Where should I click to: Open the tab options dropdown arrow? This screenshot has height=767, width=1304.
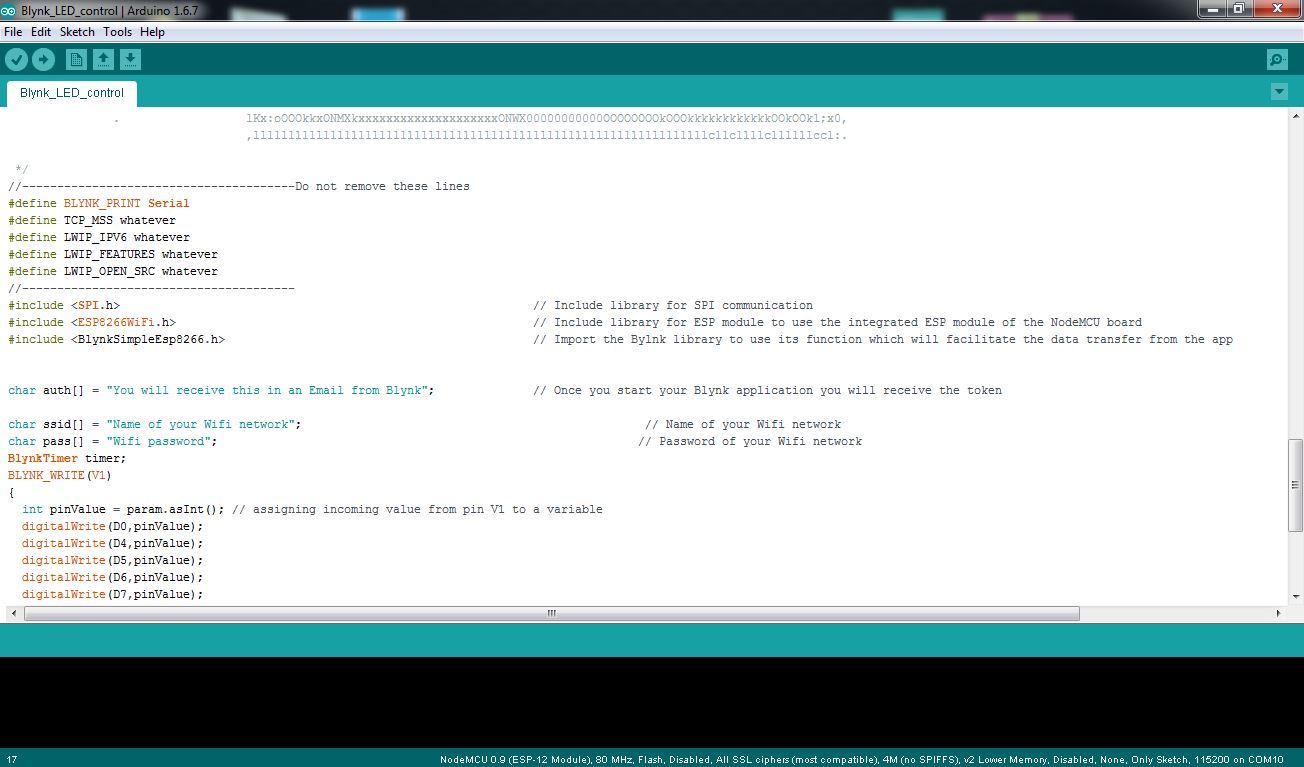[x=1278, y=92]
